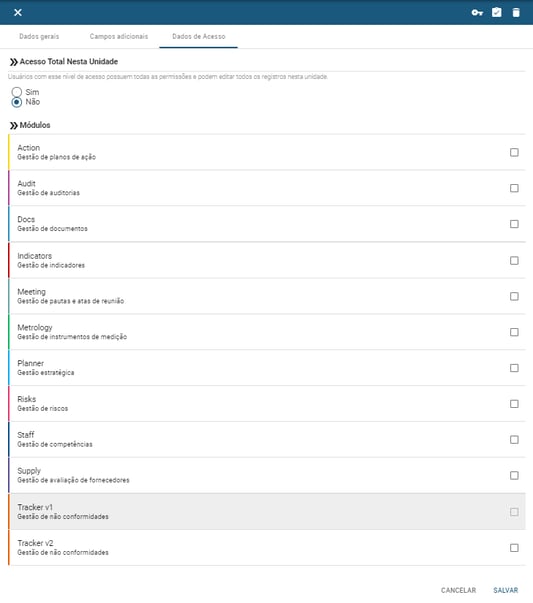Tick the Indicators module checkbox
This screenshot has width=533, height=603.
[x=514, y=260]
